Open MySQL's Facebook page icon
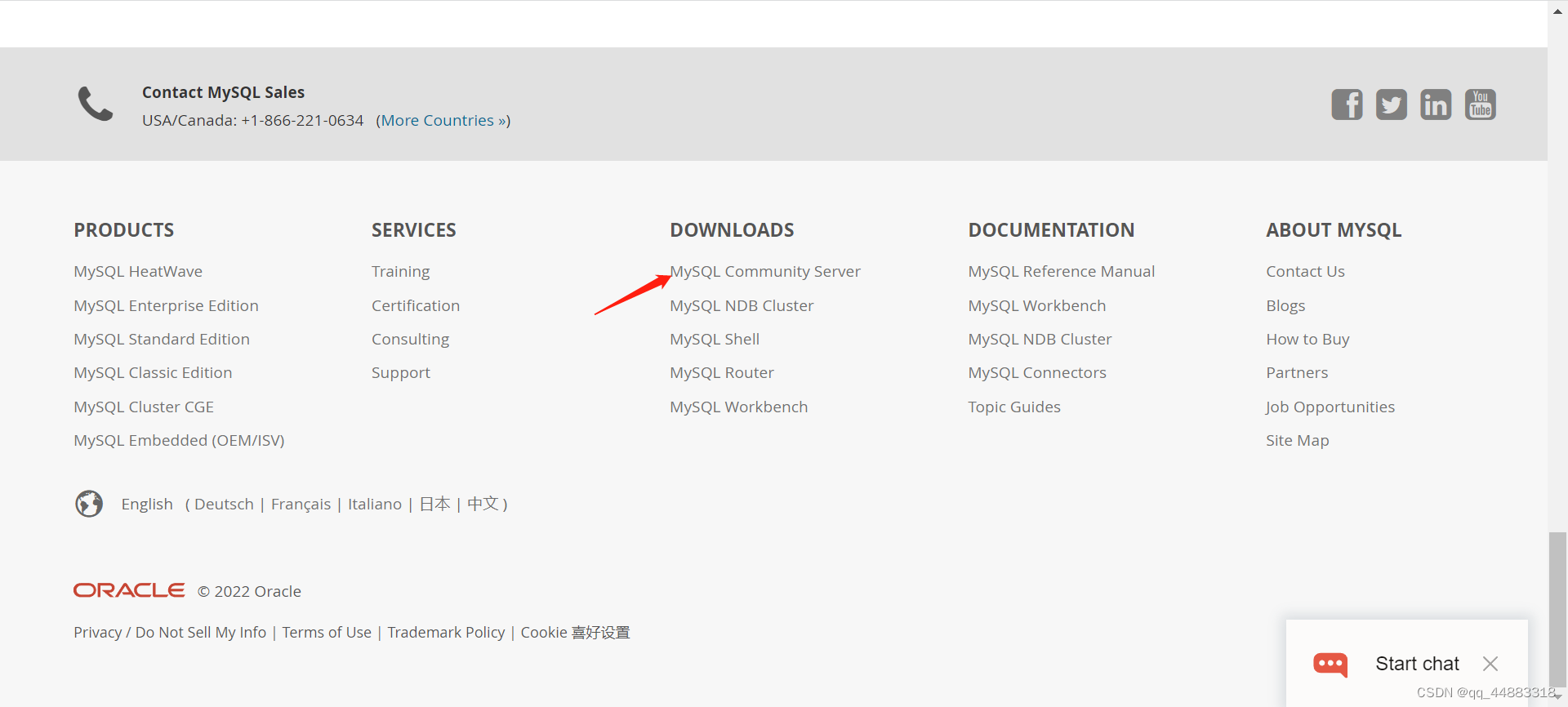 tap(1347, 104)
